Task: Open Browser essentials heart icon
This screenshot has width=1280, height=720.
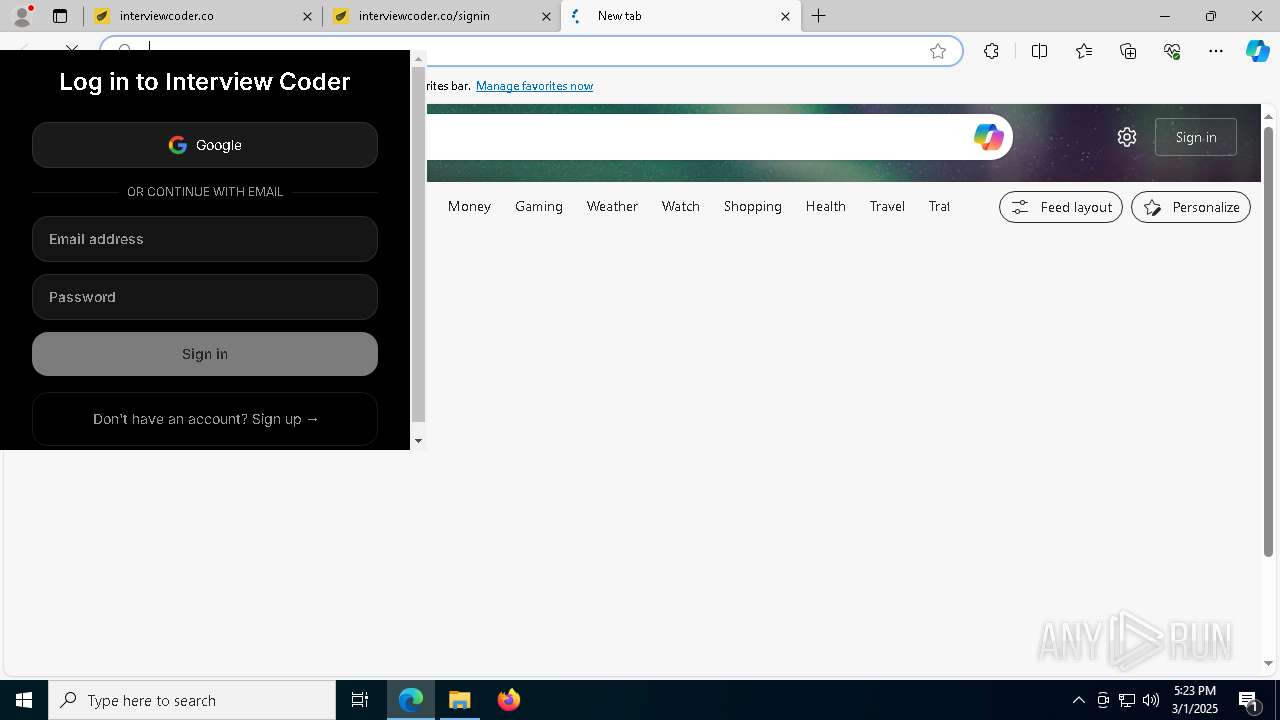Action: click(1172, 51)
